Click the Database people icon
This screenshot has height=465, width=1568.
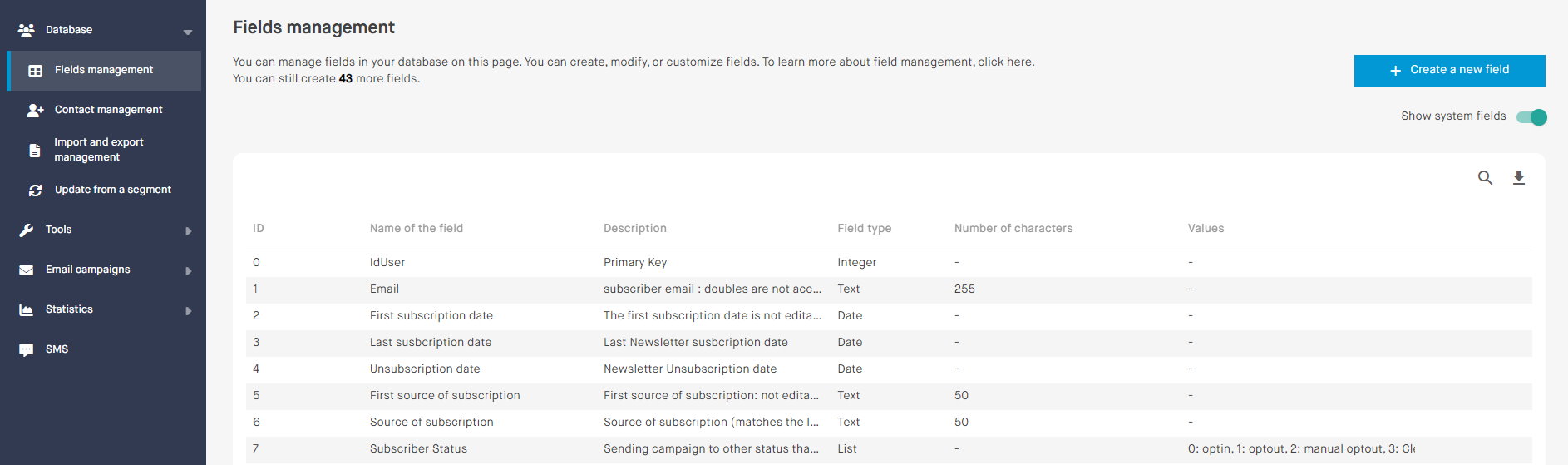coord(27,30)
